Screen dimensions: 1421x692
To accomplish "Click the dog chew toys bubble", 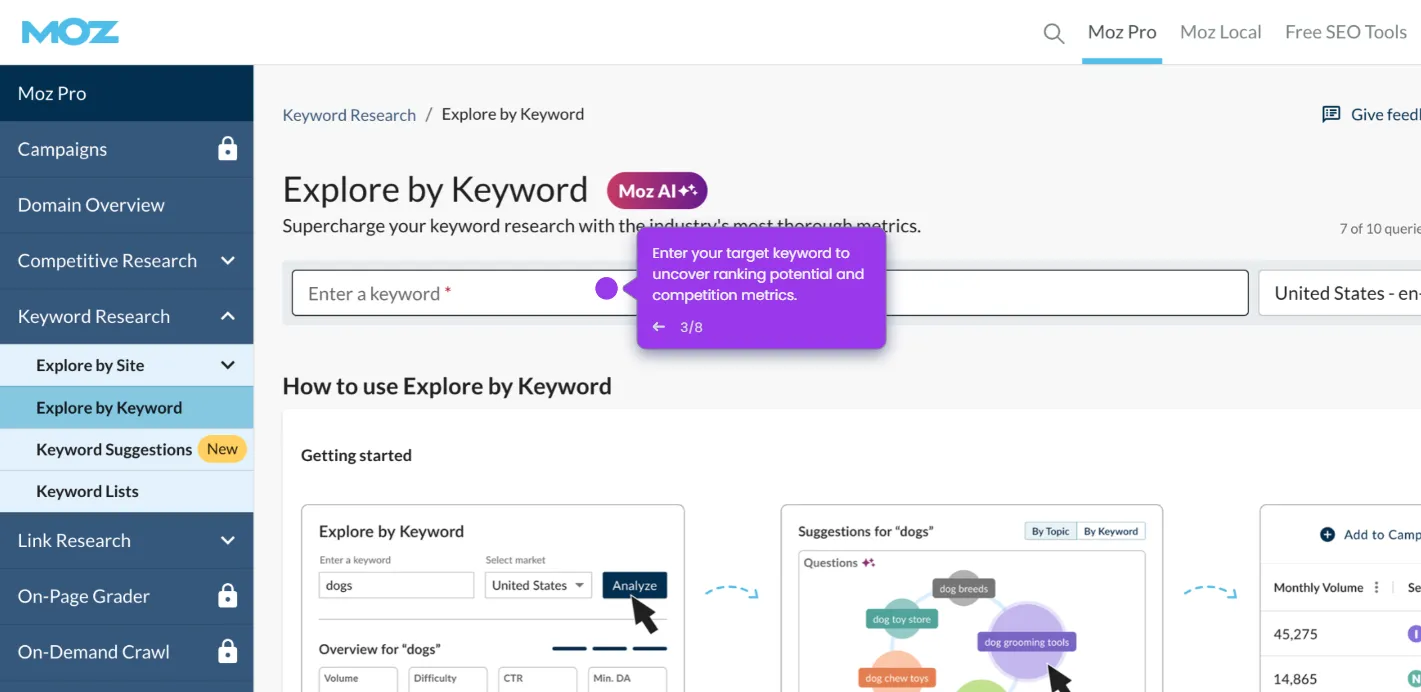I will [899, 678].
